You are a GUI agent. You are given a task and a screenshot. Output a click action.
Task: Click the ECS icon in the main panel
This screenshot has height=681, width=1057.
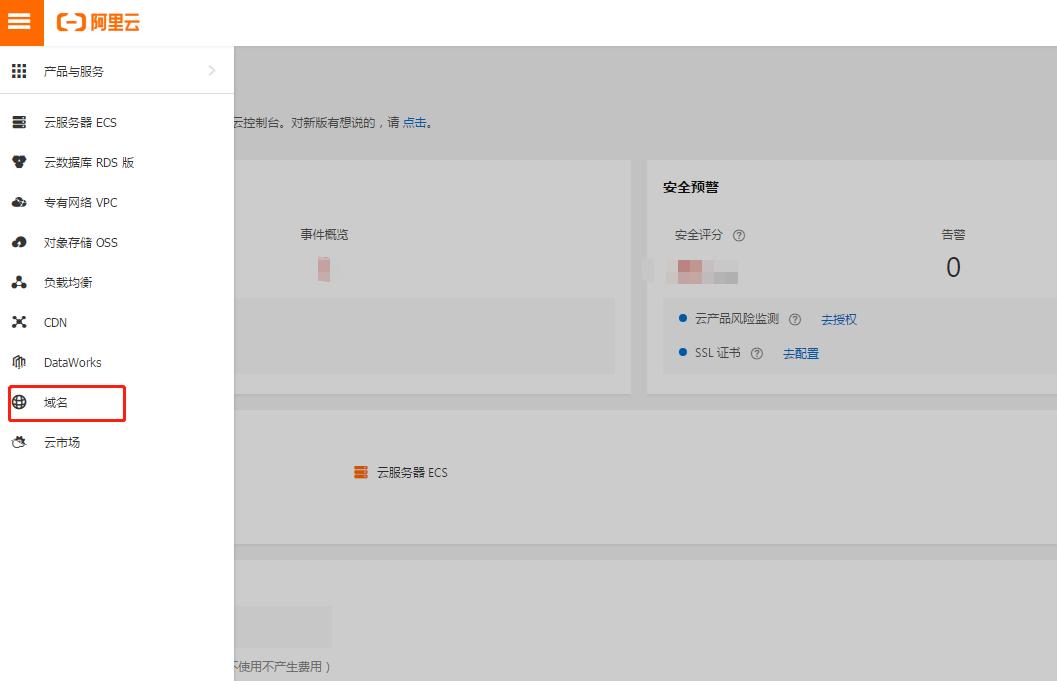[x=361, y=472]
